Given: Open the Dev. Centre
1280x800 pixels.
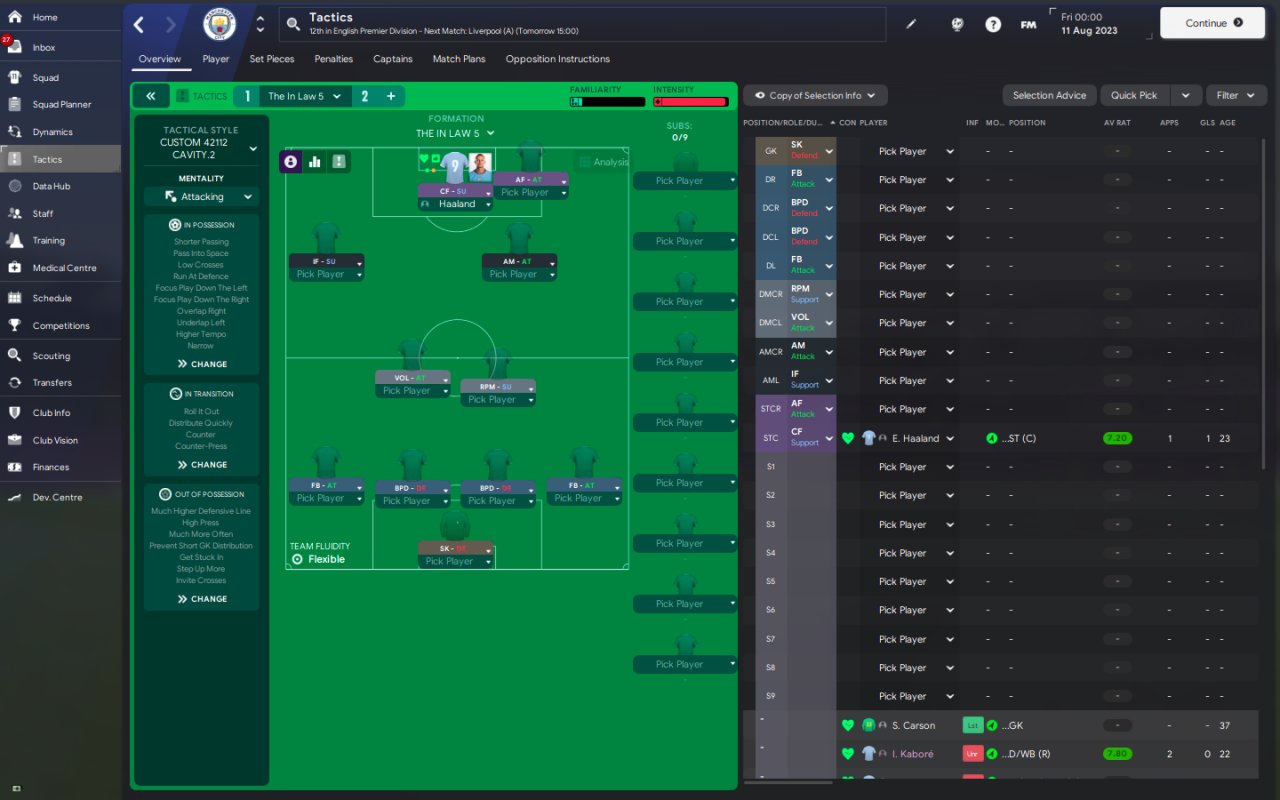Looking at the screenshot, I should tap(57, 497).
